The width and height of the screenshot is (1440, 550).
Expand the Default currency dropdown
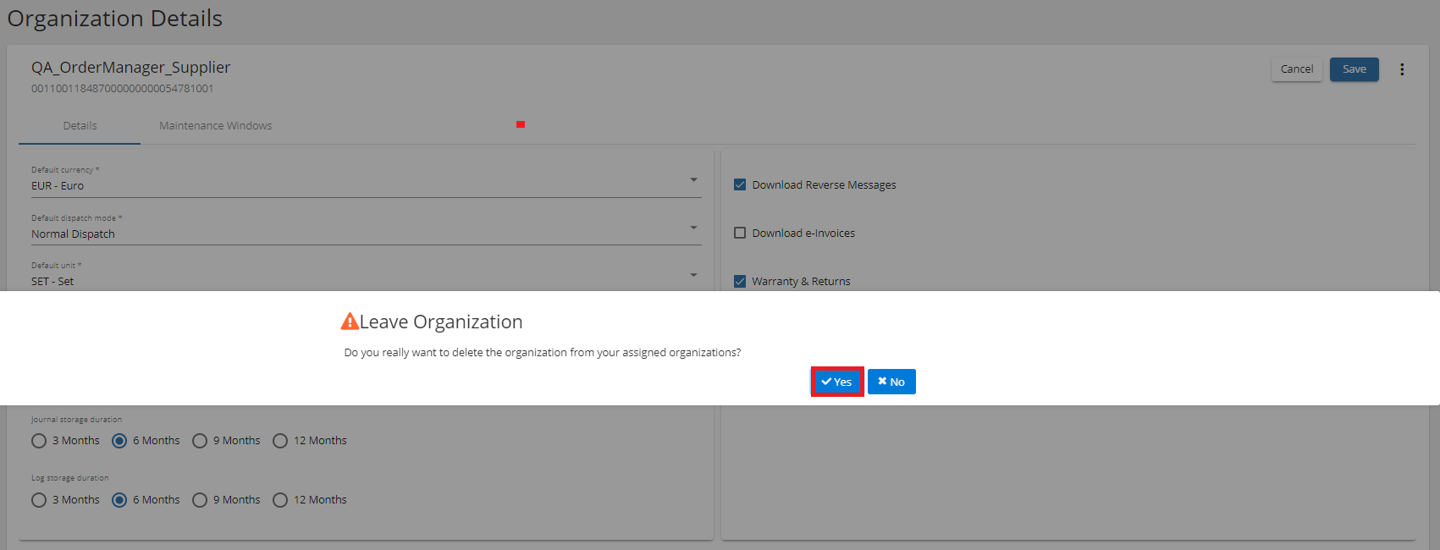pos(693,180)
